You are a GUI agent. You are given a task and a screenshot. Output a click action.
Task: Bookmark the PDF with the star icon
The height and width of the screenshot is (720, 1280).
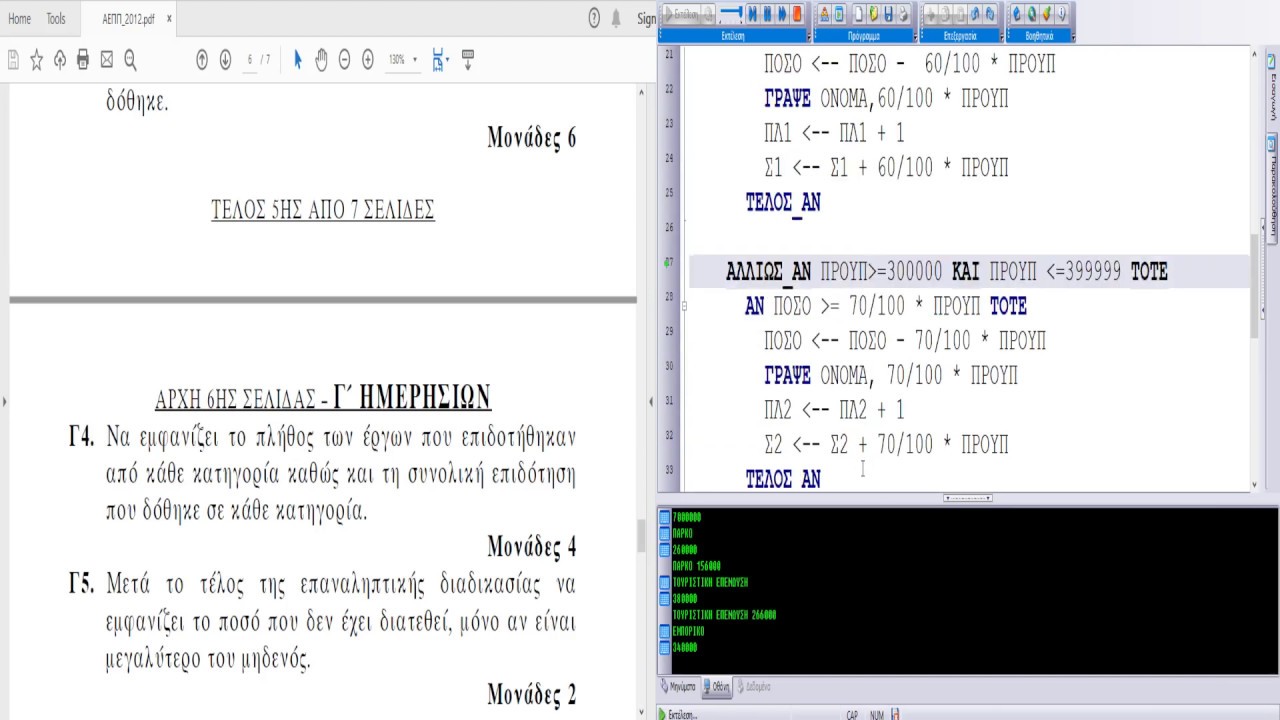tap(36, 60)
